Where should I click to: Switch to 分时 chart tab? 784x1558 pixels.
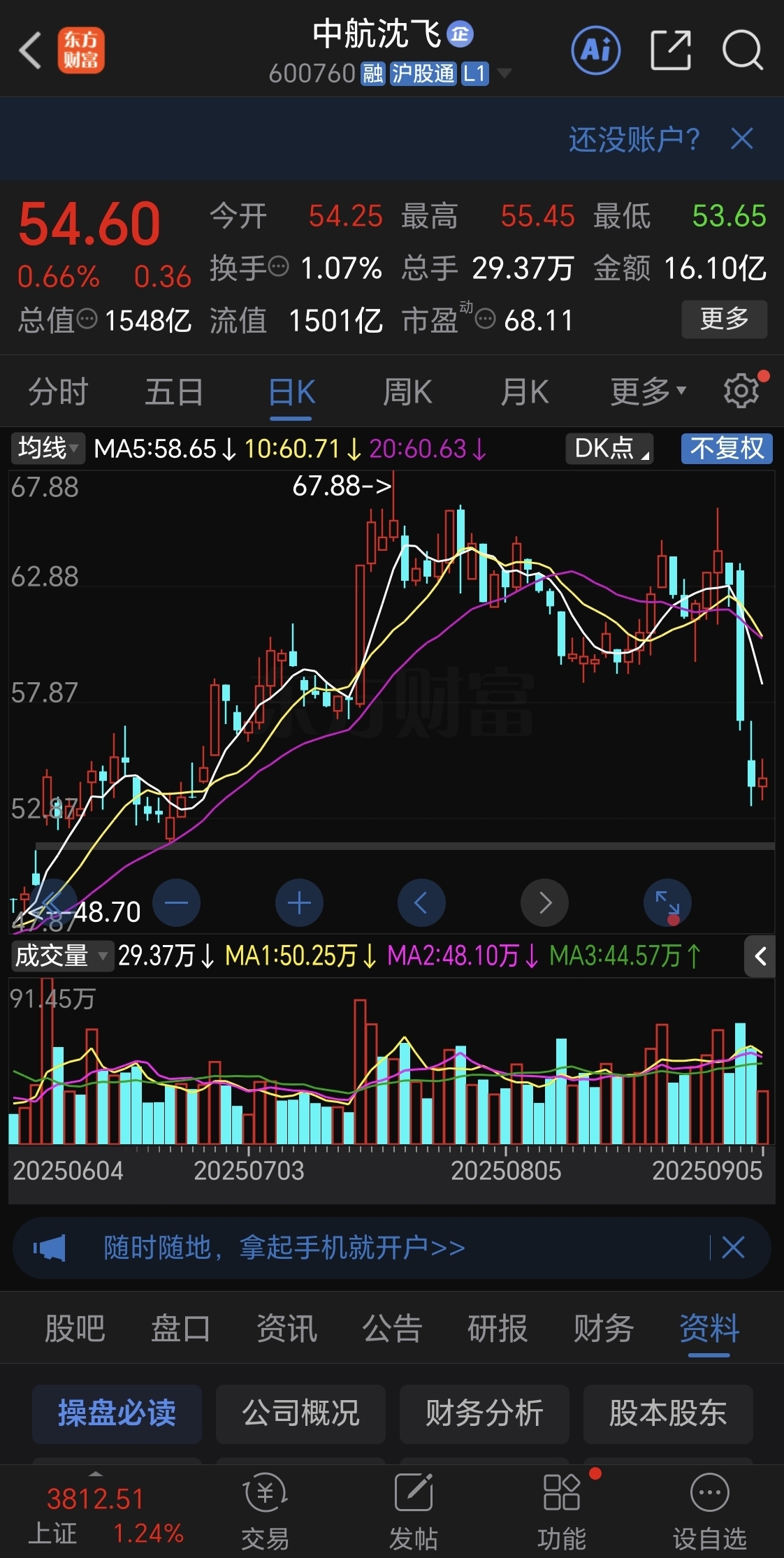click(58, 391)
